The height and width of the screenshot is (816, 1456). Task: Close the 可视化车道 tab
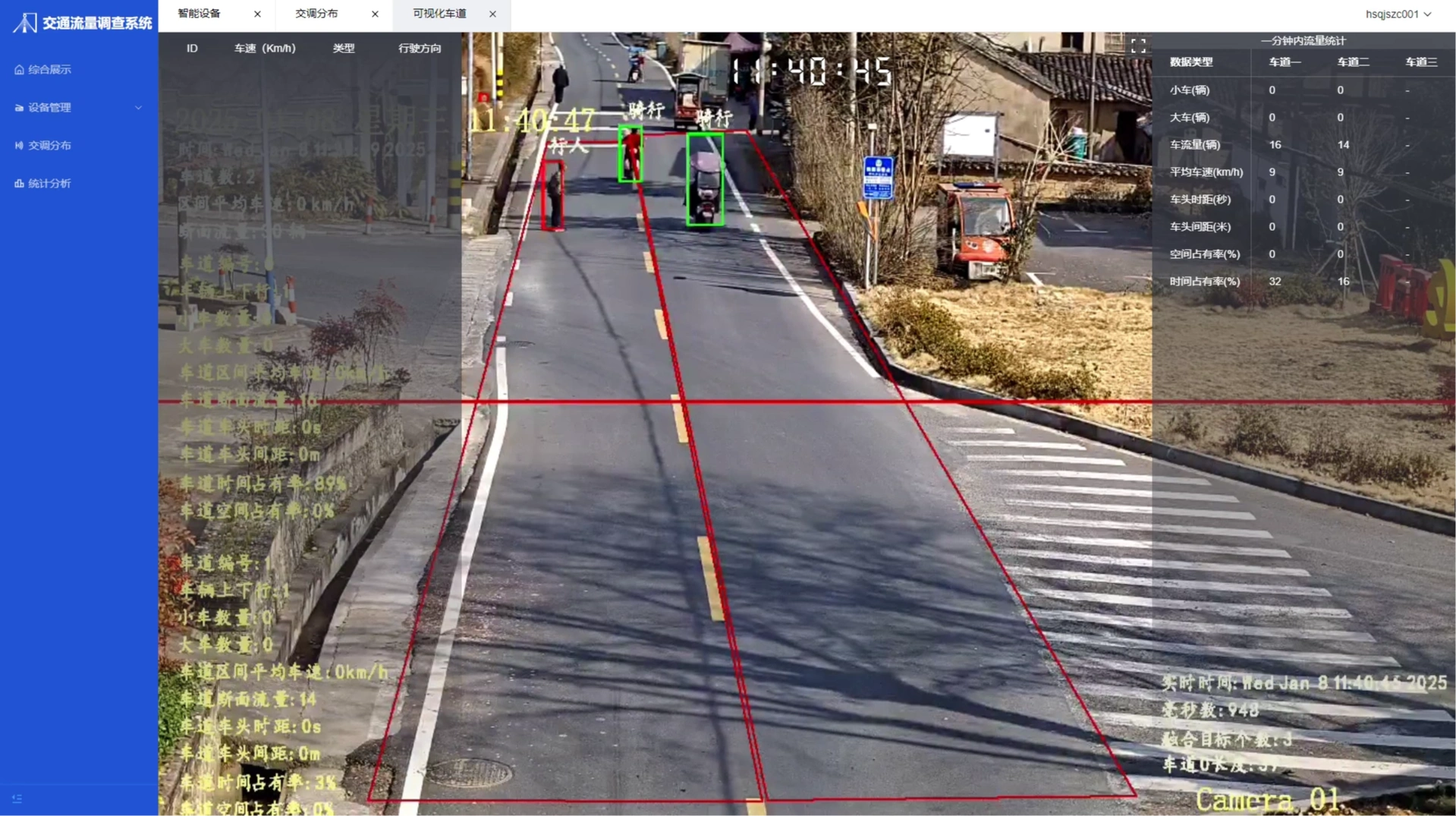pyautogui.click(x=492, y=14)
